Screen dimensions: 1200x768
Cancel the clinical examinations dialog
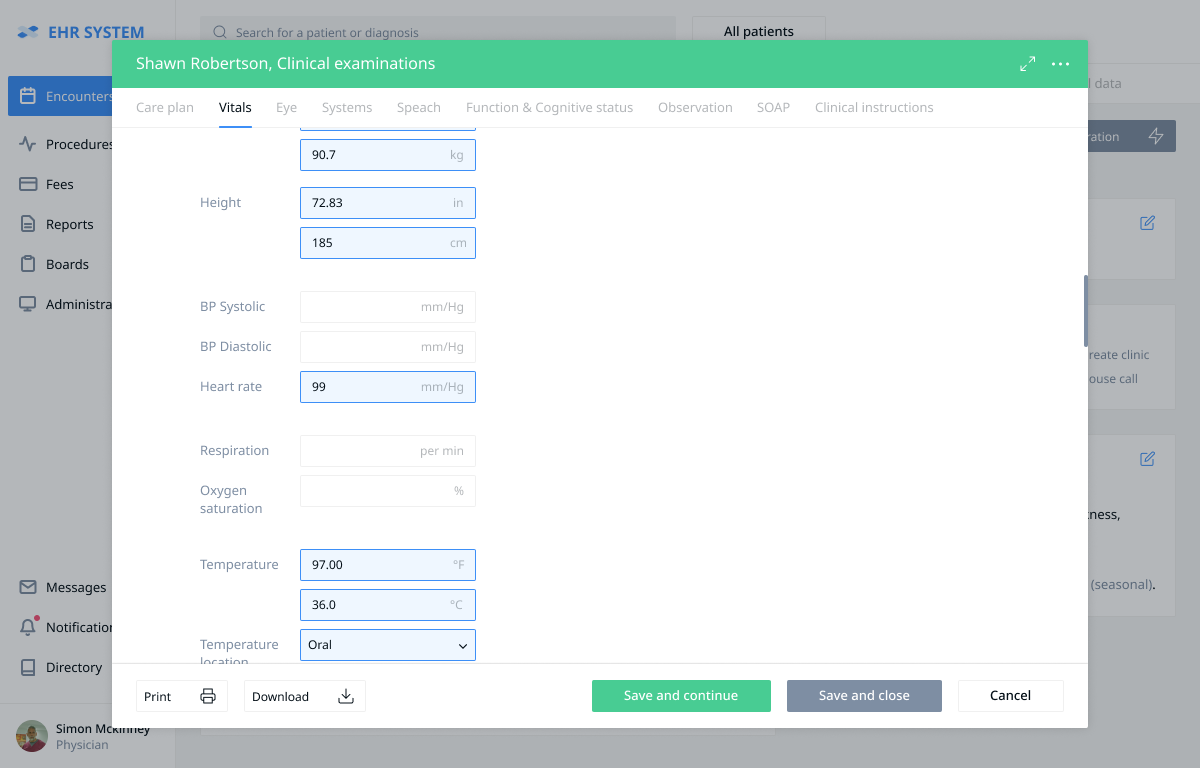click(x=1010, y=696)
